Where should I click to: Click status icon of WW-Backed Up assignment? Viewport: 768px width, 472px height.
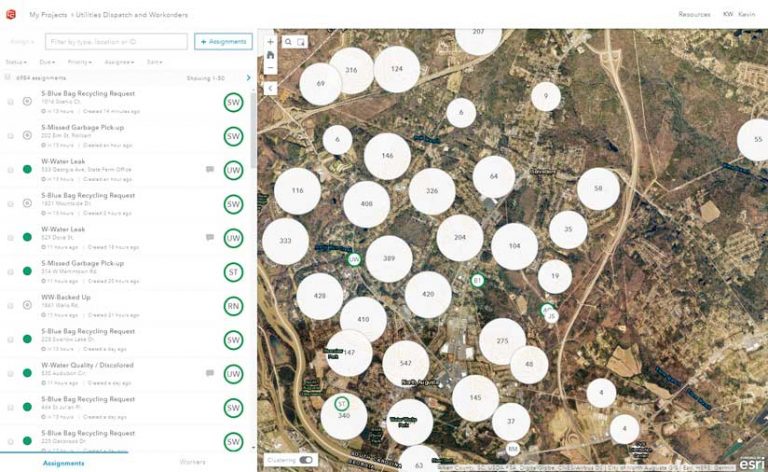[x=27, y=305]
